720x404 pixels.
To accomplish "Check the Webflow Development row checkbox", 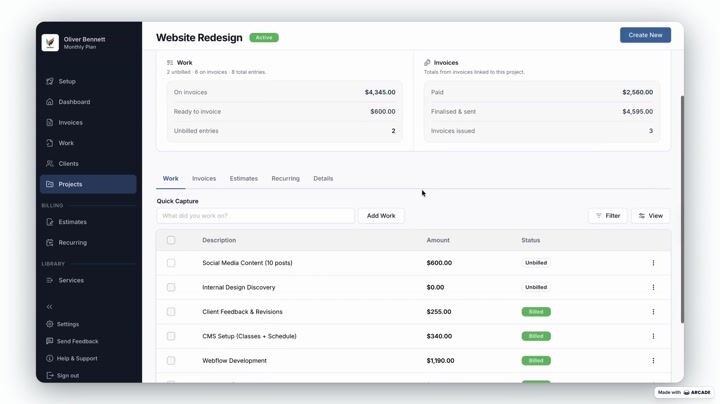I will click(x=171, y=361).
